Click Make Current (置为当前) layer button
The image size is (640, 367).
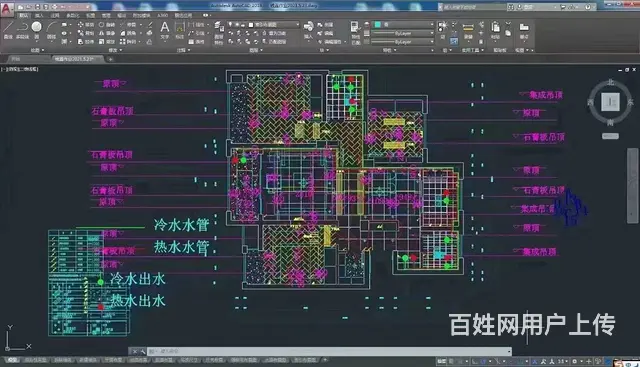click(274, 33)
